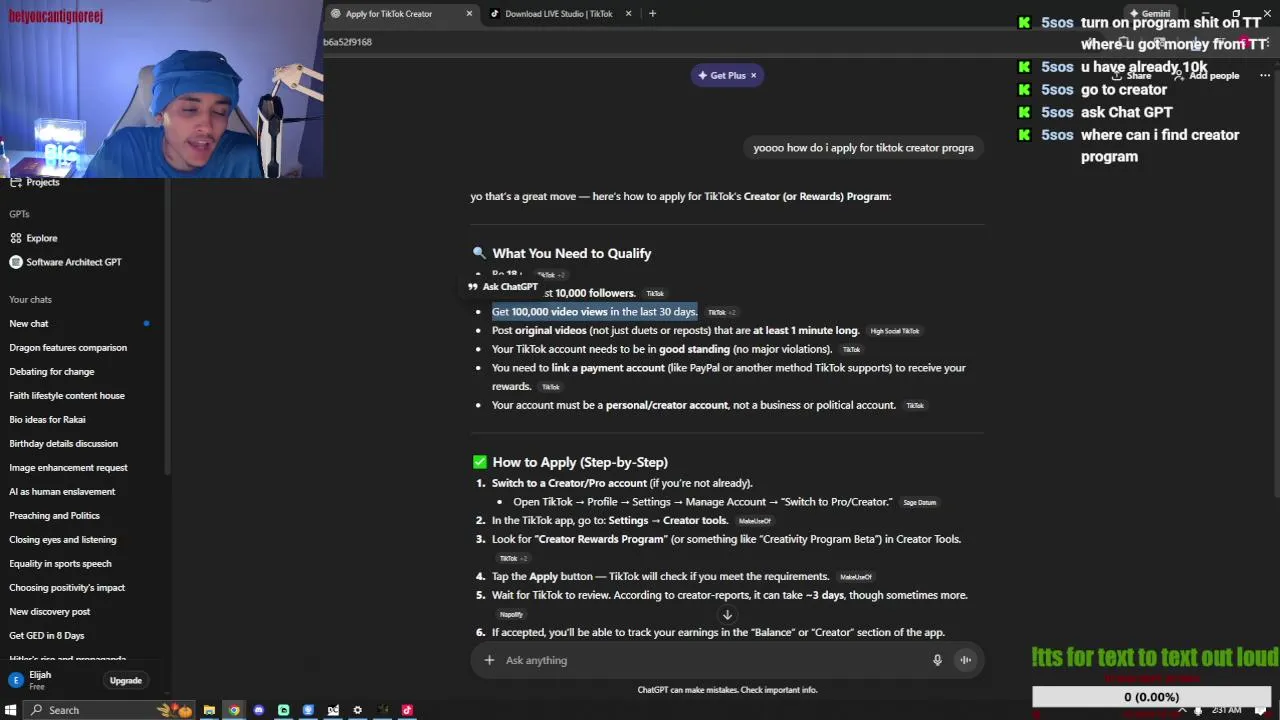Open Equality in sports speech chat
The width and height of the screenshot is (1280, 720).
click(x=60, y=564)
